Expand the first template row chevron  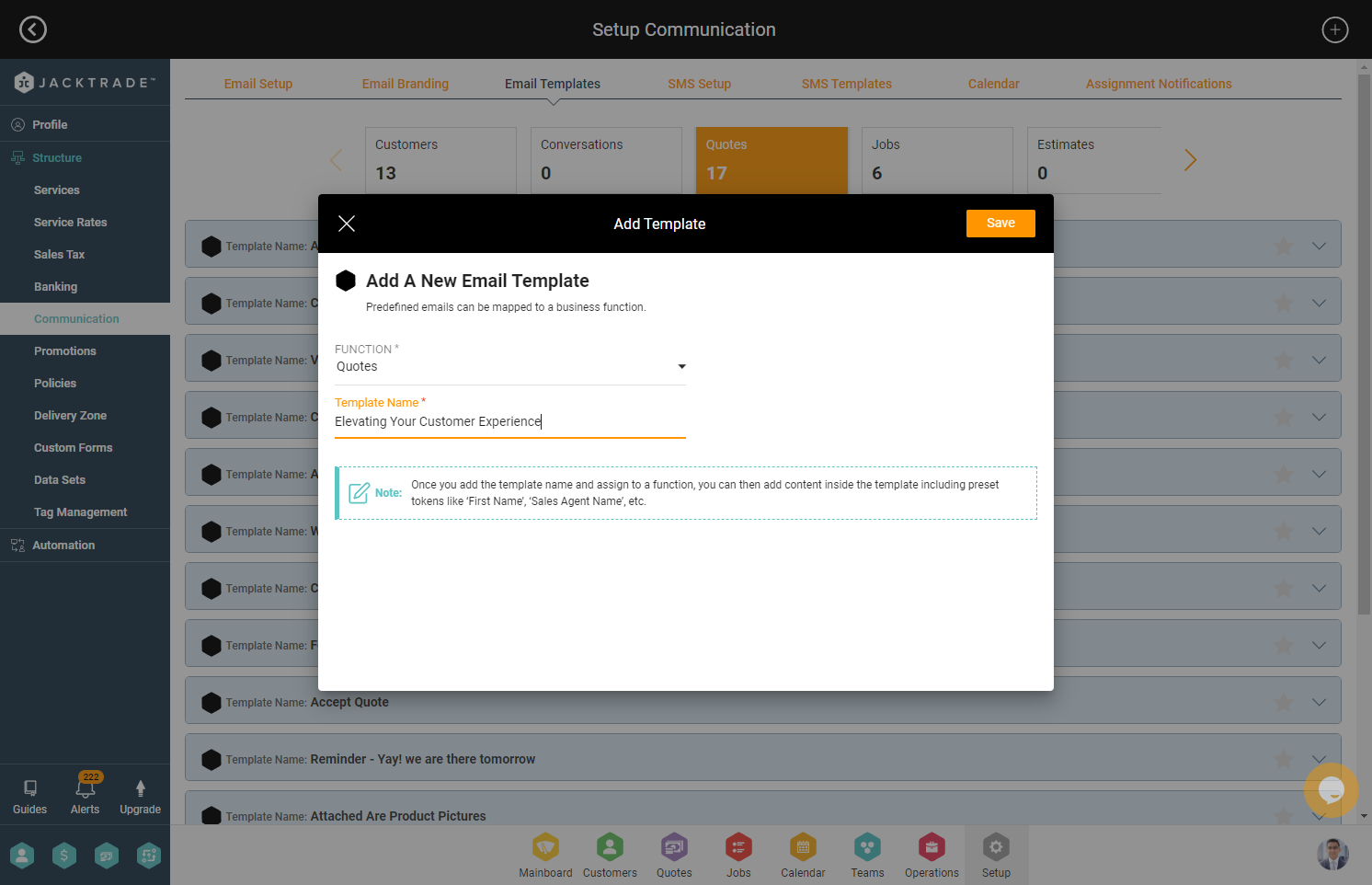click(1319, 247)
